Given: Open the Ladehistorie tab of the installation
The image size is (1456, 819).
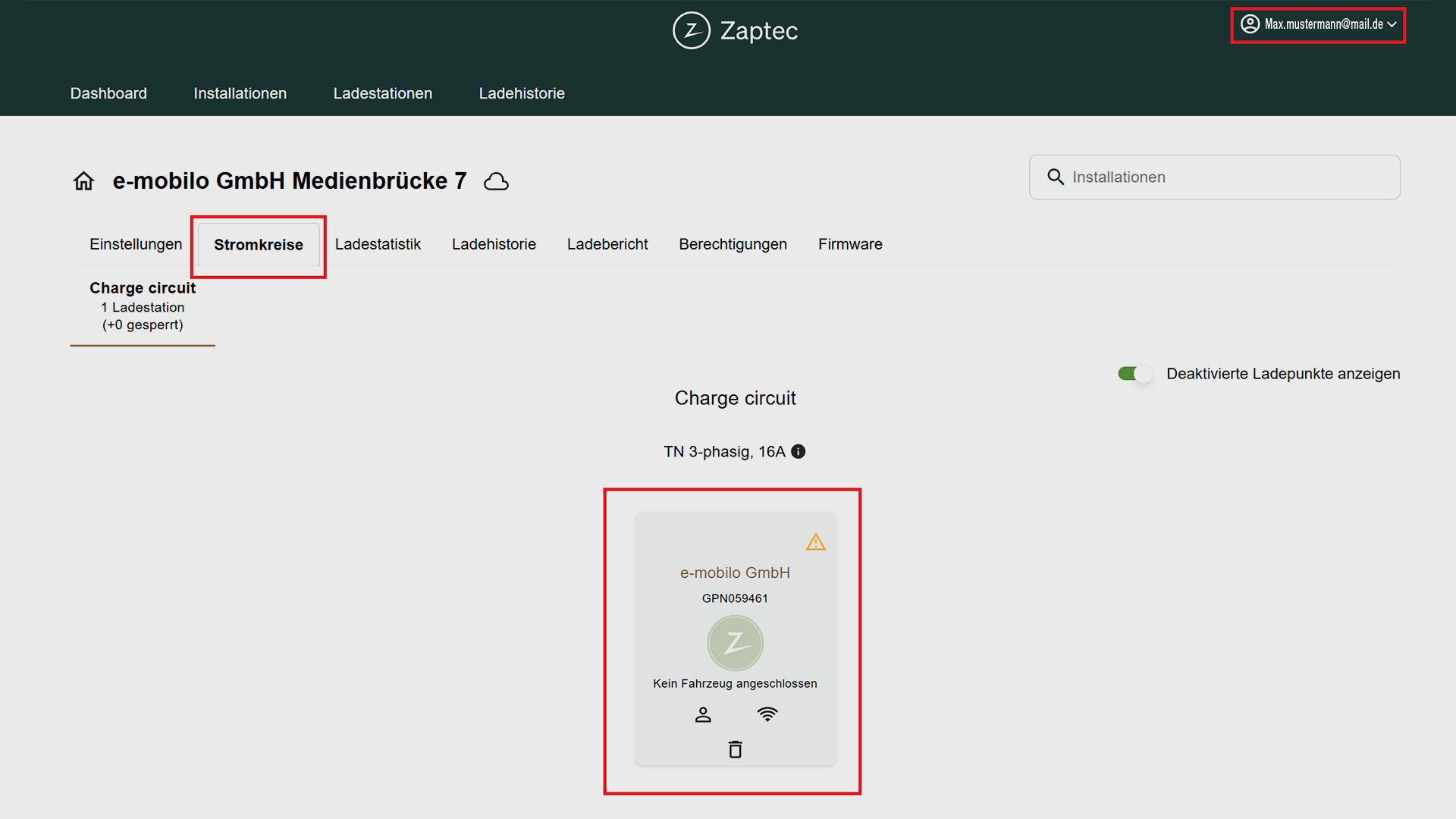Looking at the screenshot, I should [494, 244].
